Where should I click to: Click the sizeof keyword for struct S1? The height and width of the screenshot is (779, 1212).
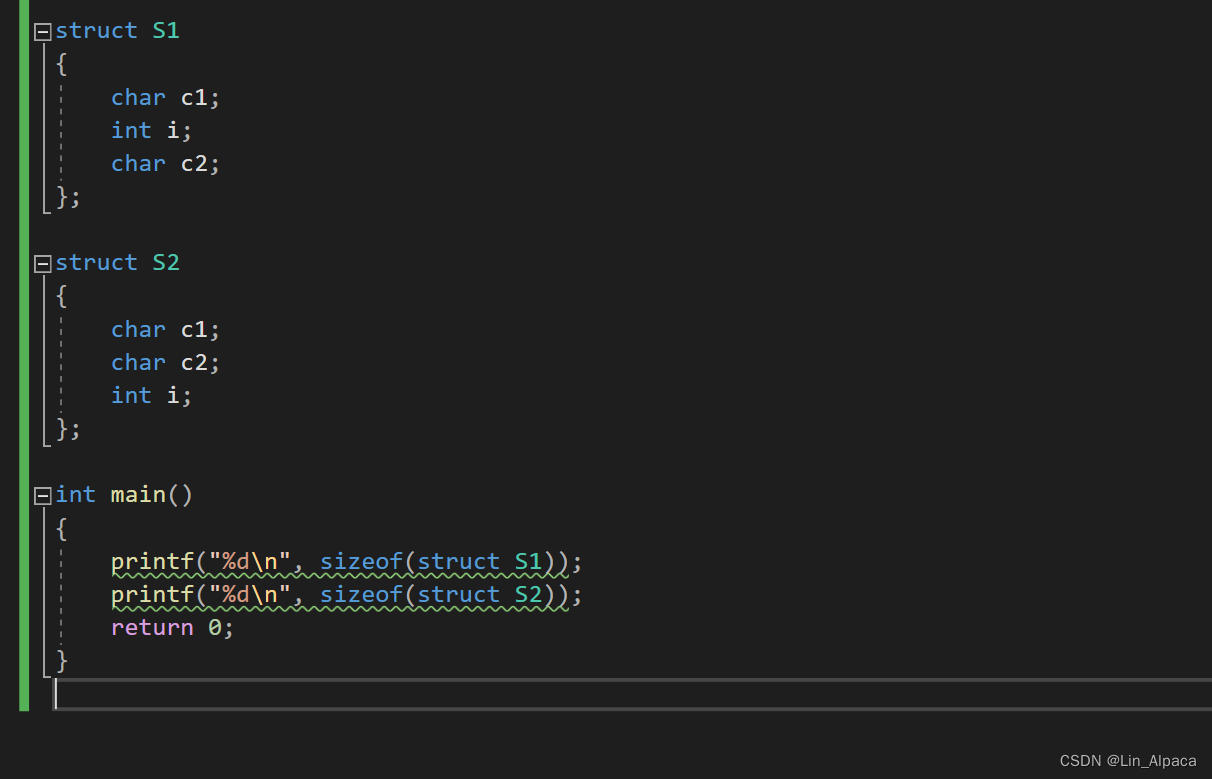click(x=361, y=562)
